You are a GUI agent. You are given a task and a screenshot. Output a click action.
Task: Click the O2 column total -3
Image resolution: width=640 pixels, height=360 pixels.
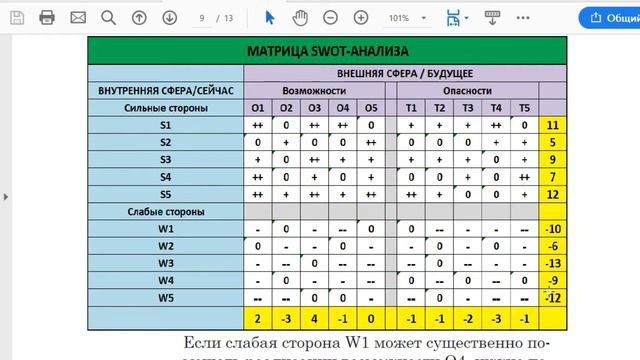(286, 318)
